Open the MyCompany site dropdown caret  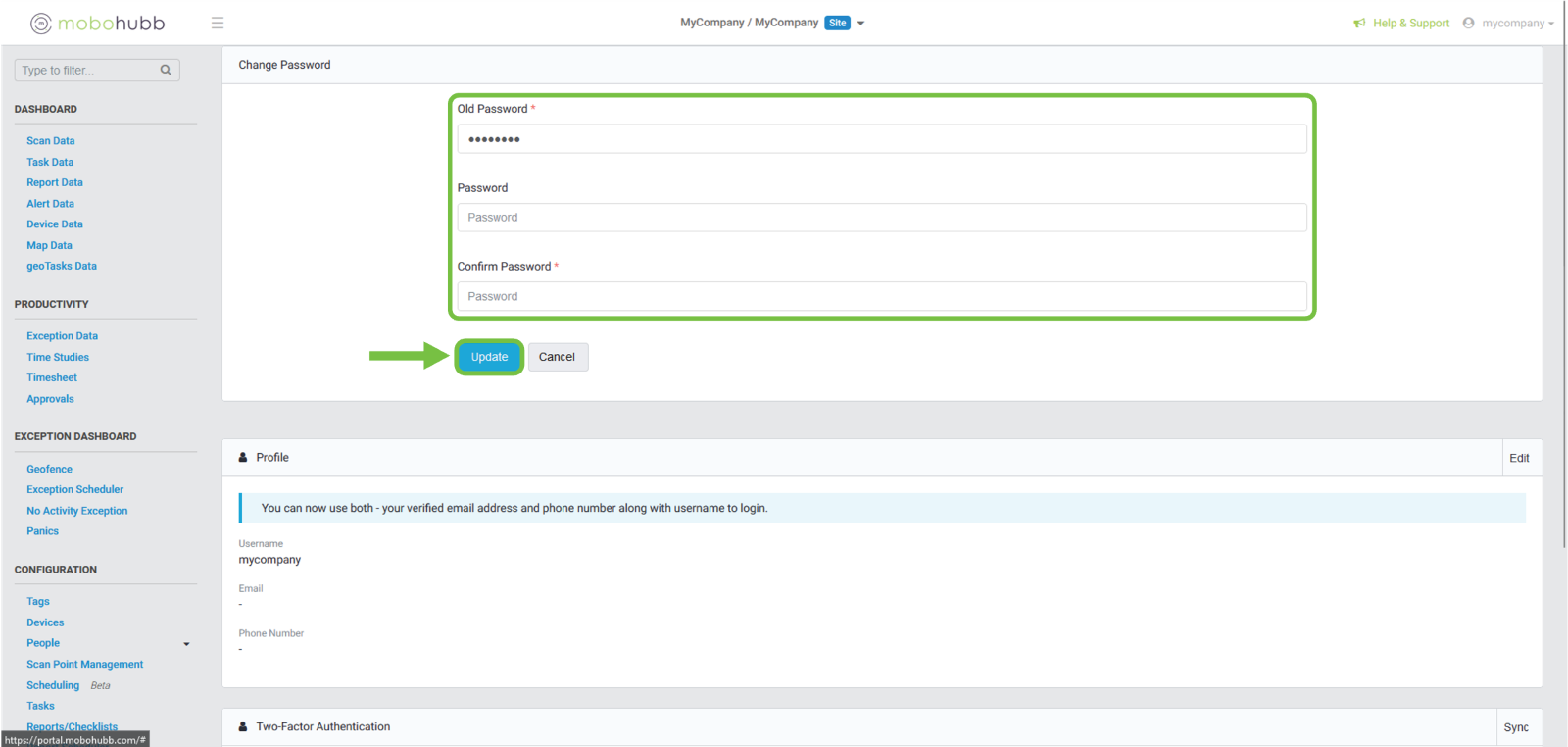point(860,24)
